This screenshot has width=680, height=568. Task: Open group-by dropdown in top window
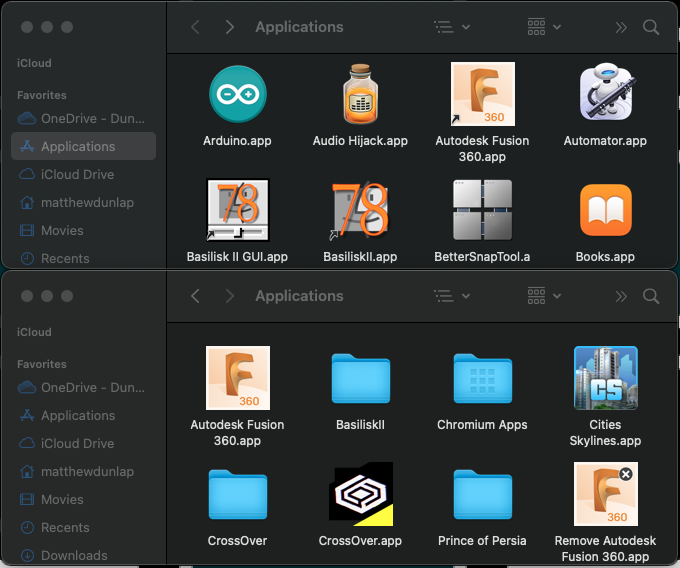pos(544,27)
